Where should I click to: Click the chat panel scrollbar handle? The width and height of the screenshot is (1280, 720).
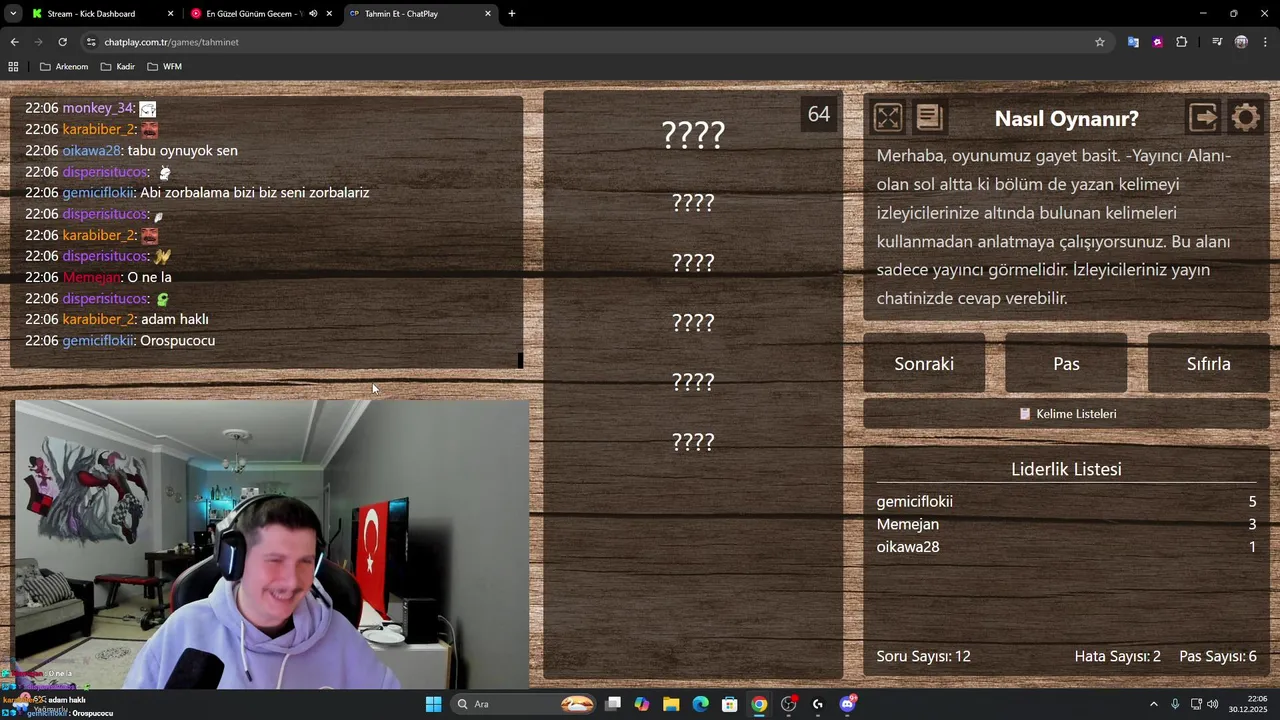pos(520,360)
